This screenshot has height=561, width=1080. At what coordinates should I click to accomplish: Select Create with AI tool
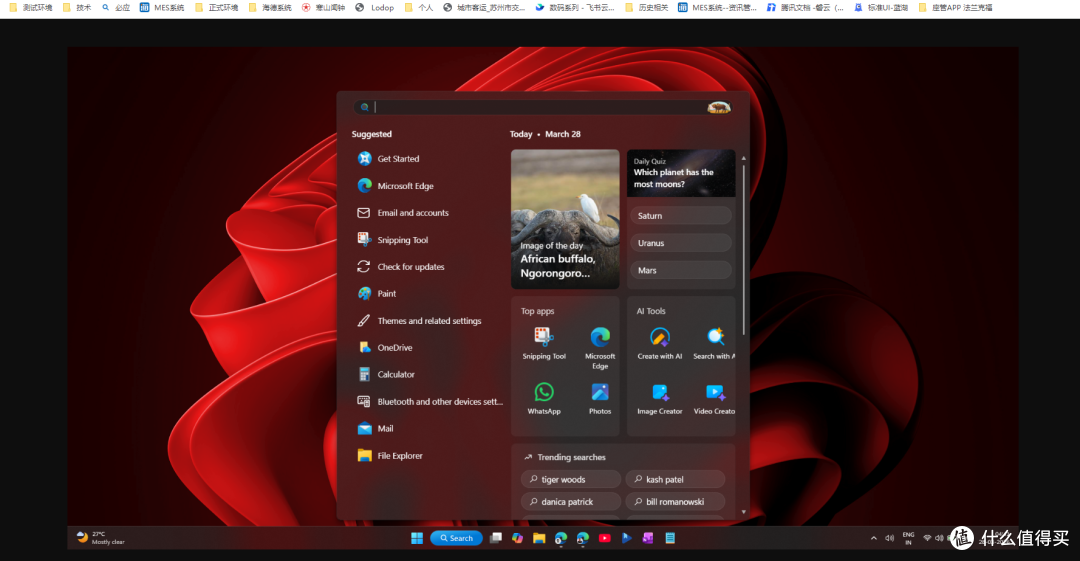(660, 343)
